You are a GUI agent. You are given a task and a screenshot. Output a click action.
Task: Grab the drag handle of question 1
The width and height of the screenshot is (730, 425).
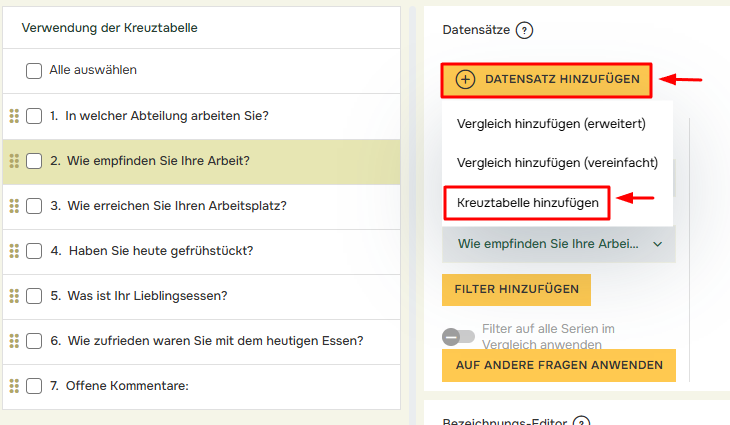[x=14, y=116]
